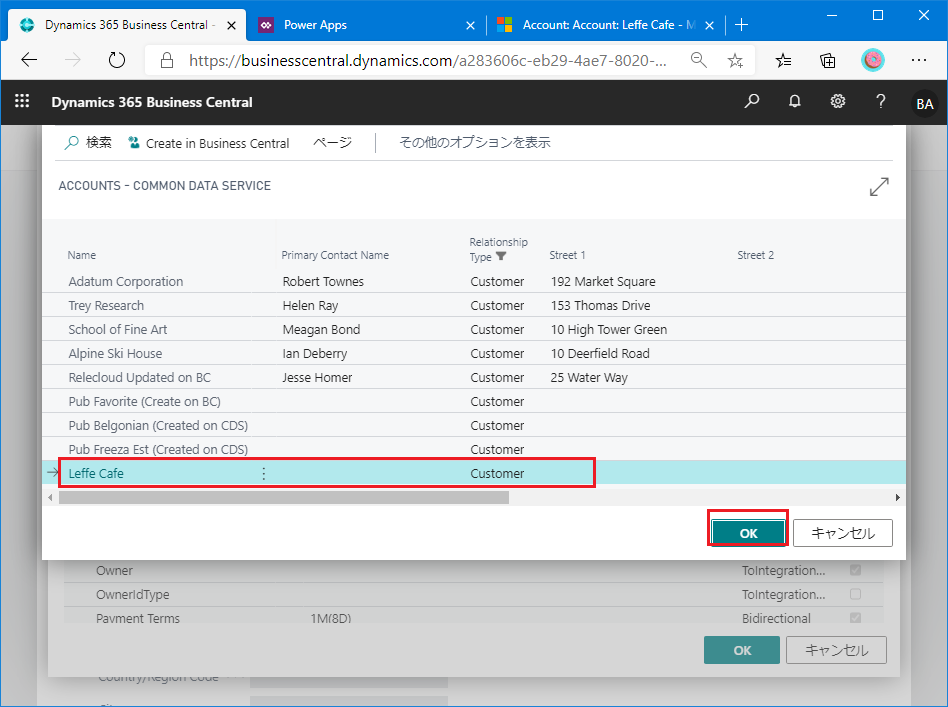Click the site lock icon in address bar
Image resolution: width=948 pixels, height=707 pixels.
pyautogui.click(x=167, y=60)
